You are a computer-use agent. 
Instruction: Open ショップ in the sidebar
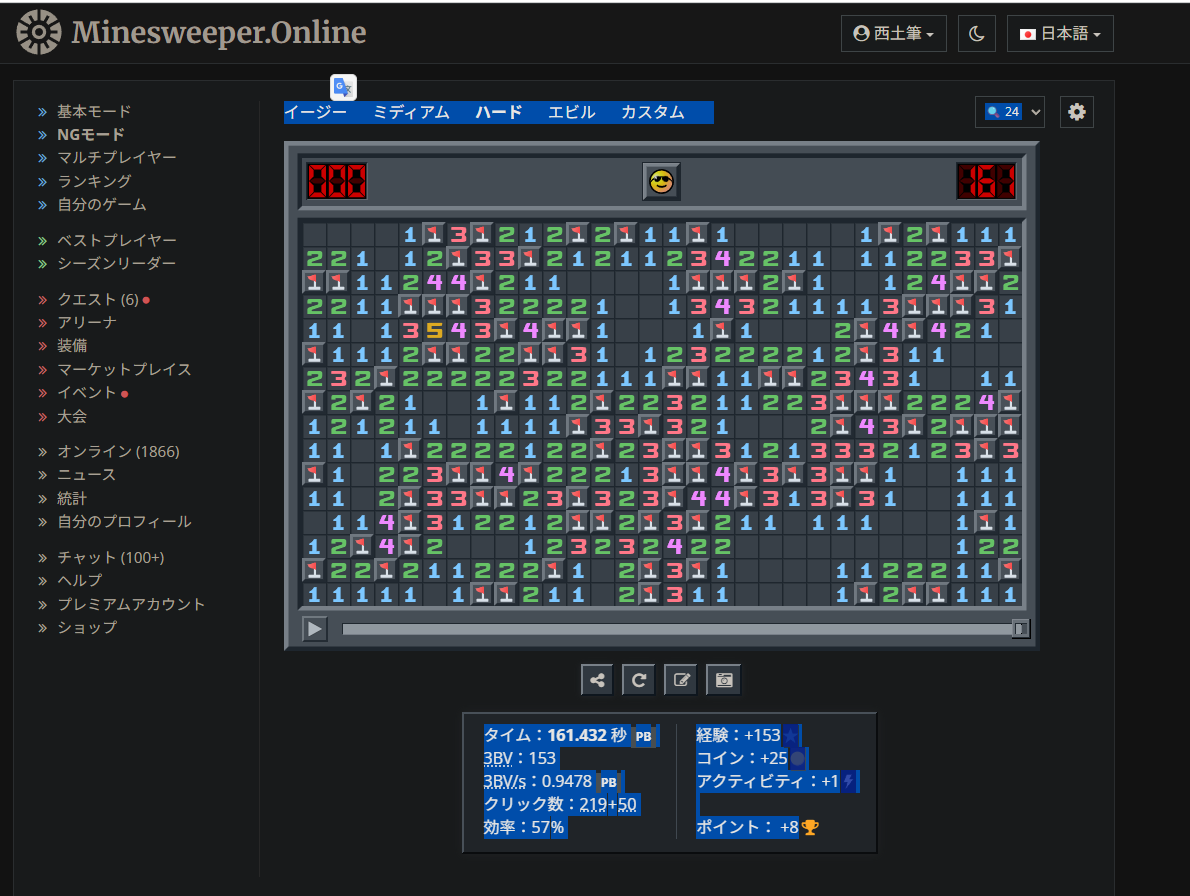(87, 627)
